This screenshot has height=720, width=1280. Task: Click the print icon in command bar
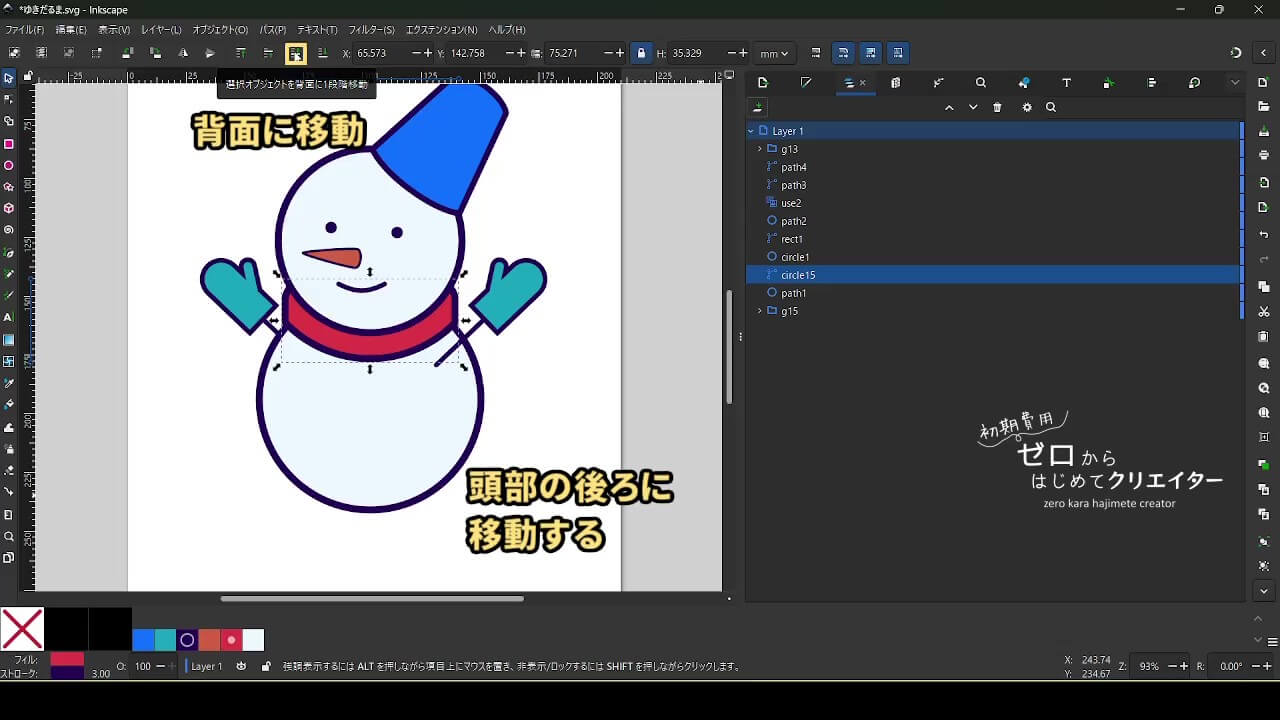[1264, 155]
